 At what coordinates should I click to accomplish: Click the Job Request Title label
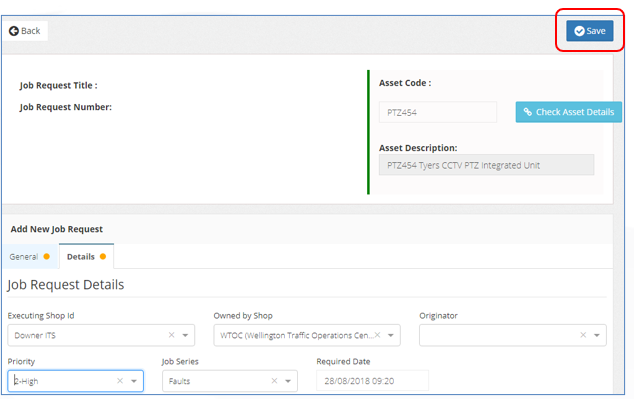pyautogui.click(x=59, y=85)
